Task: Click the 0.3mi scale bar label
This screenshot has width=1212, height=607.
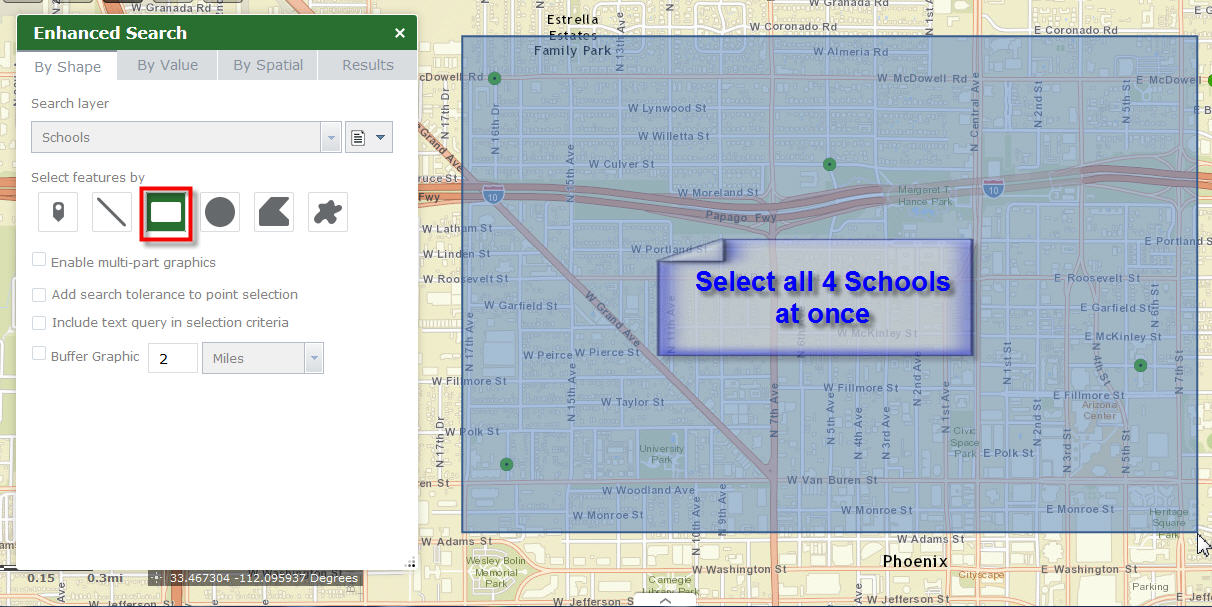Action: pyautogui.click(x=105, y=578)
